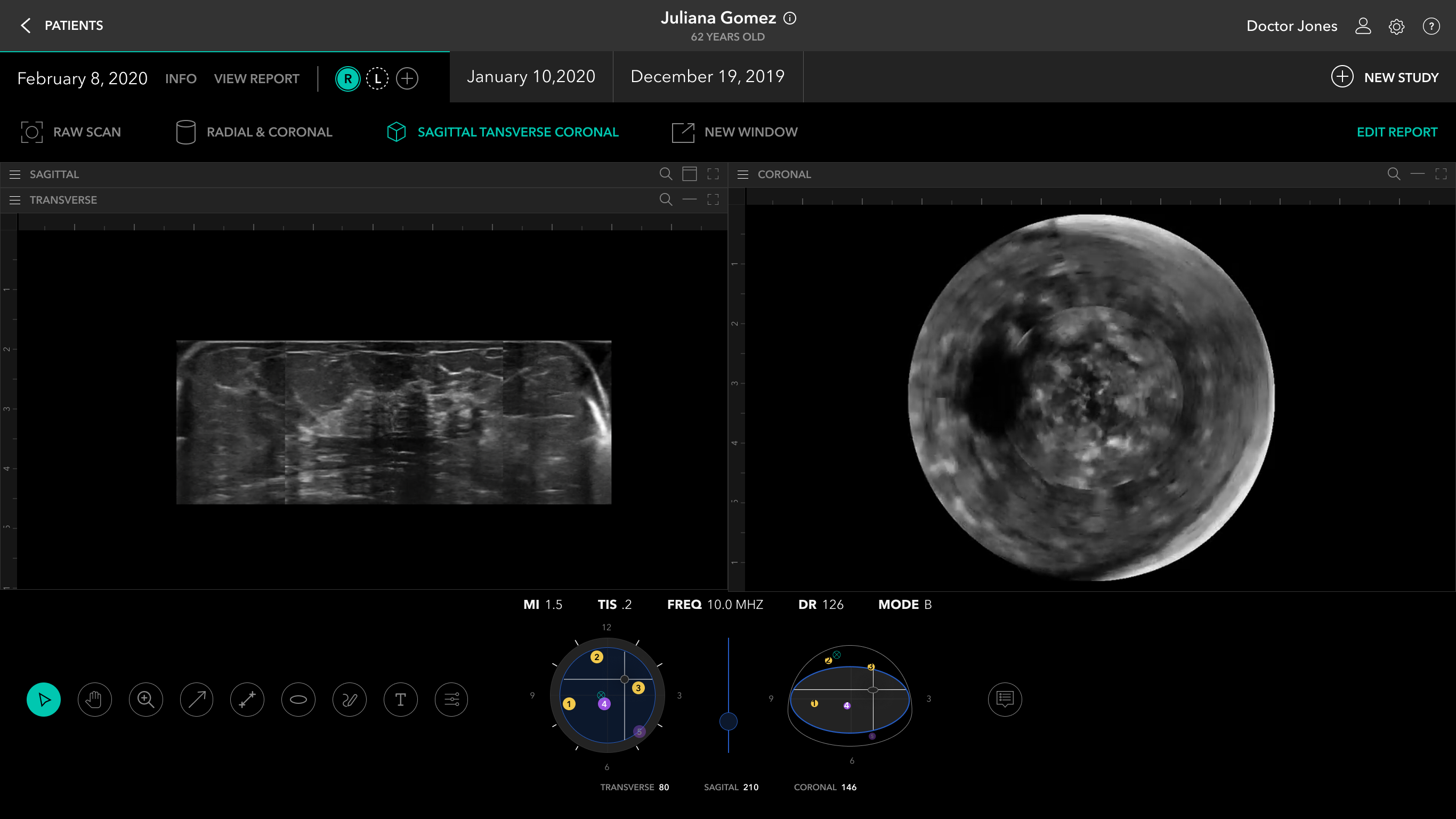1456x819 pixels.
Task: Switch to right breast R view
Action: [347, 78]
